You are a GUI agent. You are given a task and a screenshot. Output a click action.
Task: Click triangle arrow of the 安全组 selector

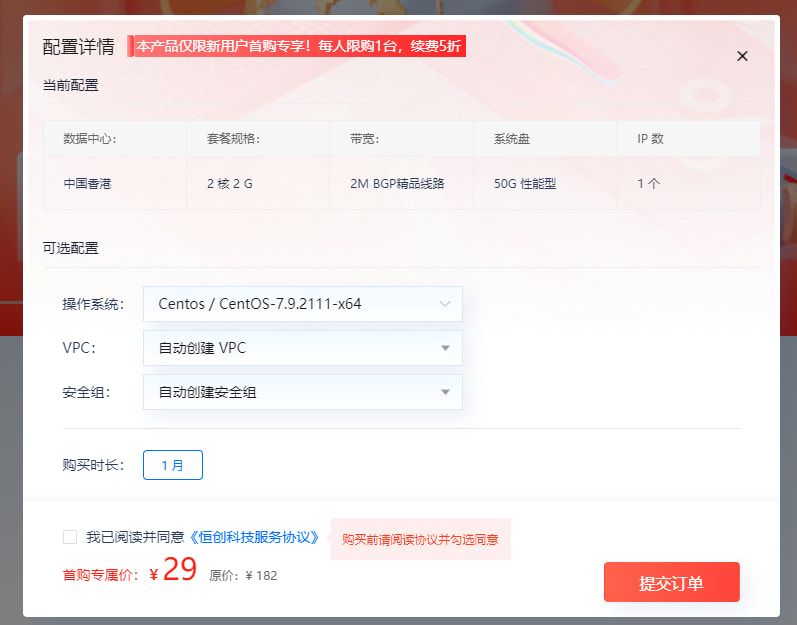click(445, 392)
